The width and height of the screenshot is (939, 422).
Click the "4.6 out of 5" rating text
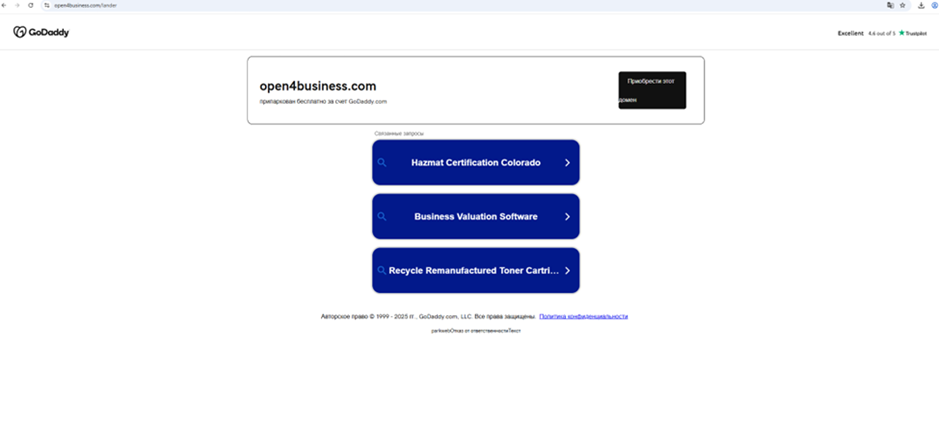pyautogui.click(x=882, y=34)
